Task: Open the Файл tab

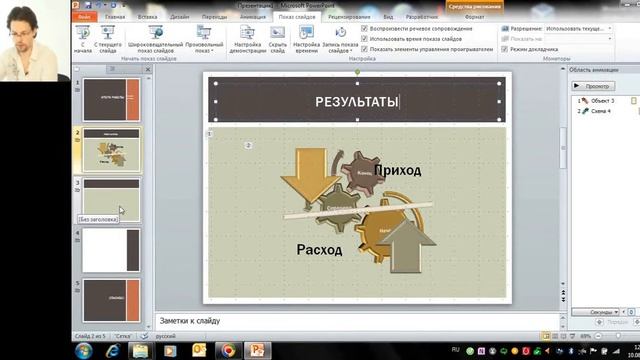Action: 85,17
